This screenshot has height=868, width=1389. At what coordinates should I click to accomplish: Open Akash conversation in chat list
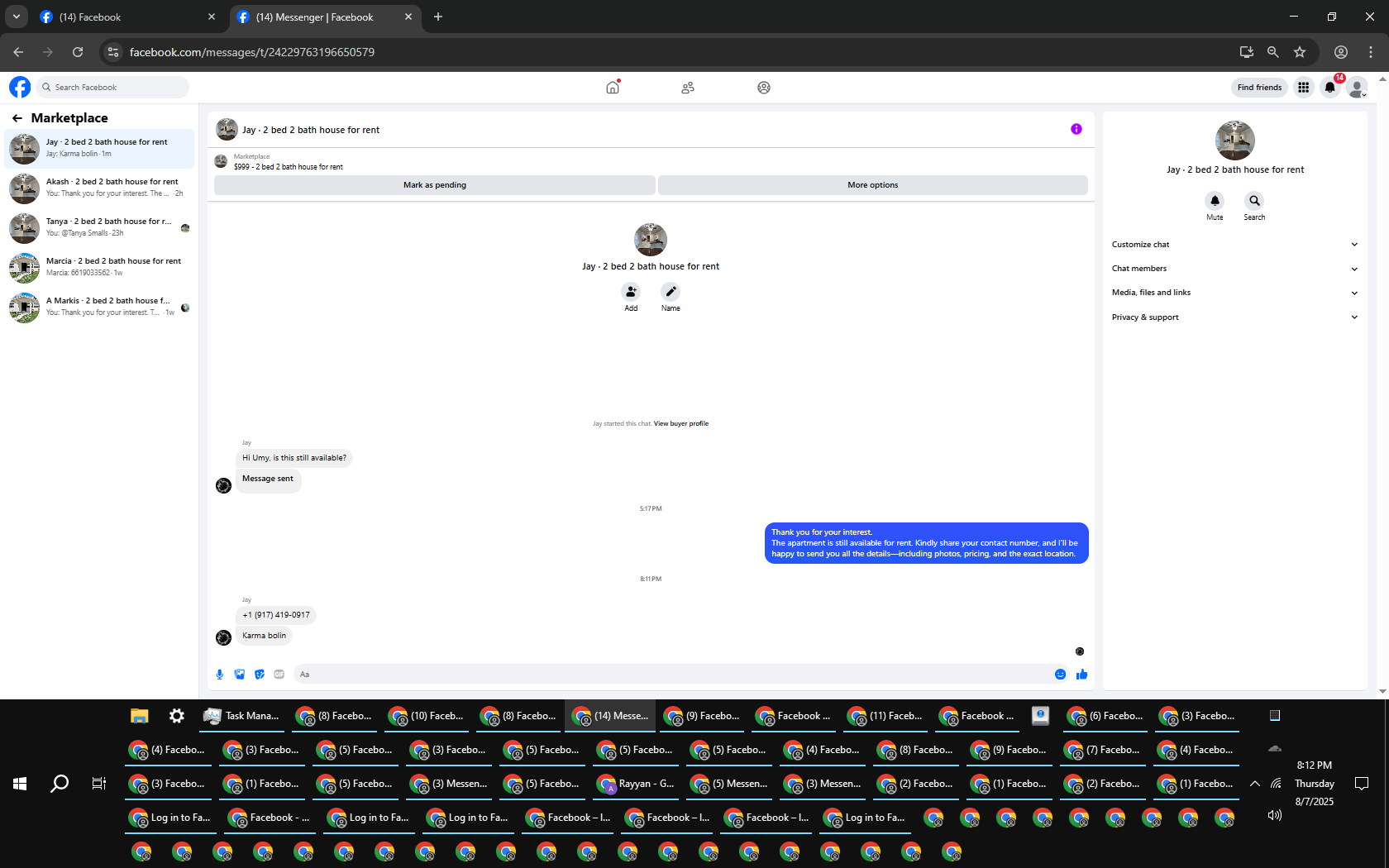point(99,188)
